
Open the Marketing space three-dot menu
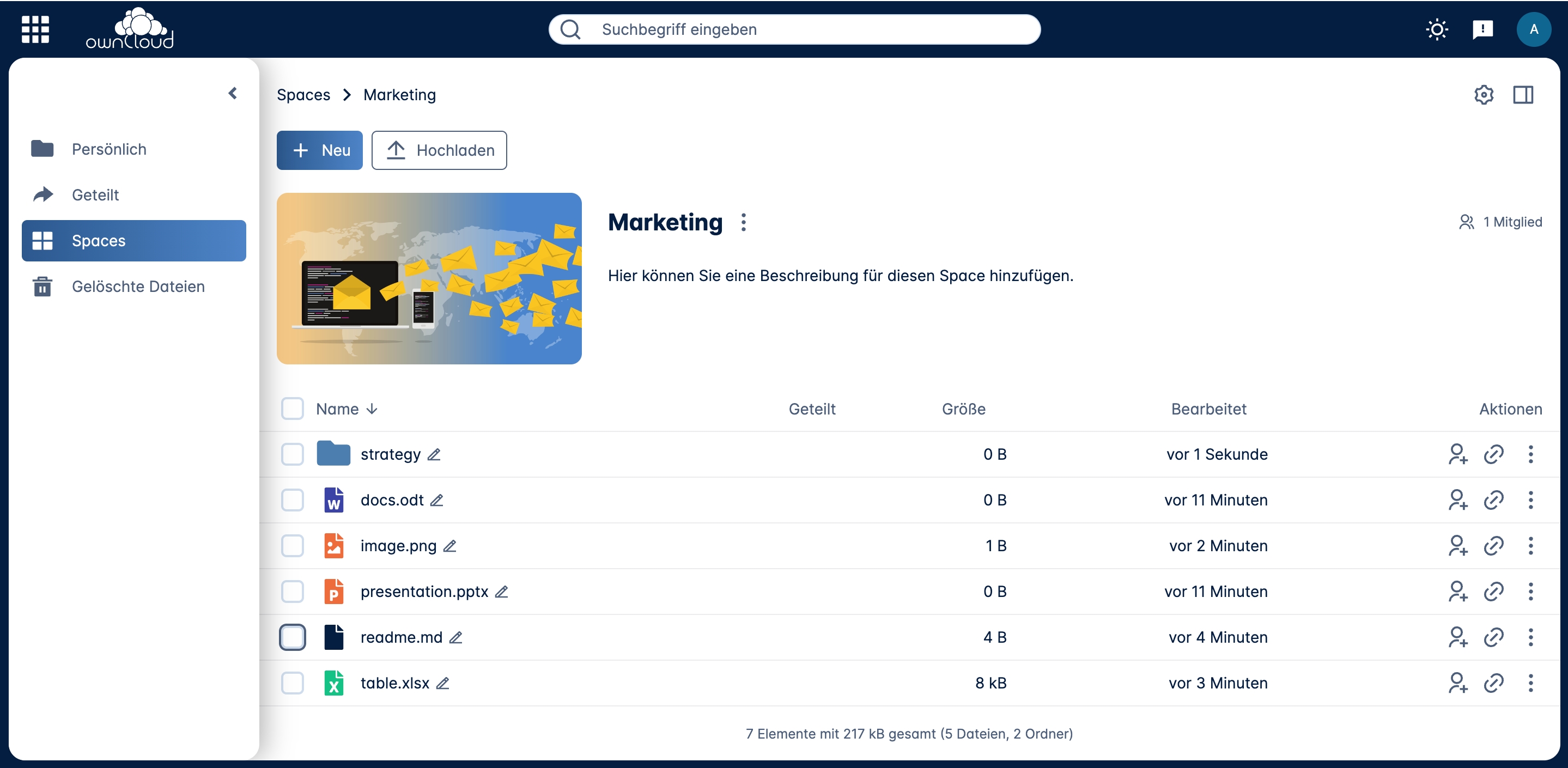743,222
